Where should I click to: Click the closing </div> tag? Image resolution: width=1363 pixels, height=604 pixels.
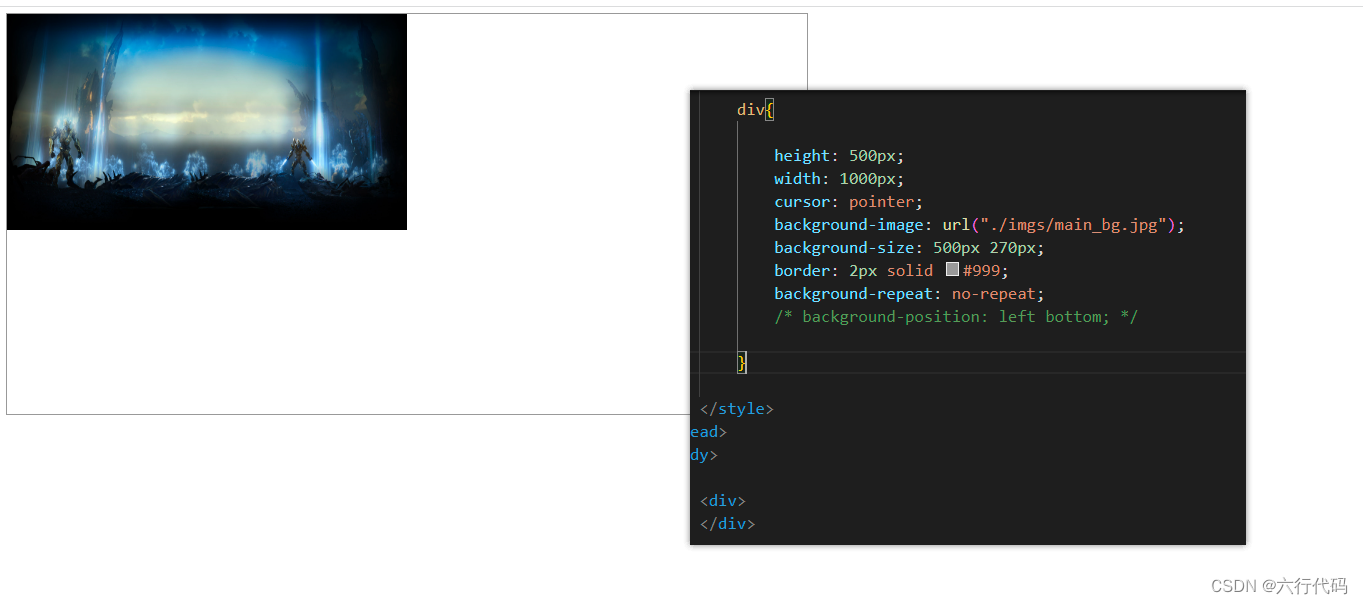pos(728,523)
